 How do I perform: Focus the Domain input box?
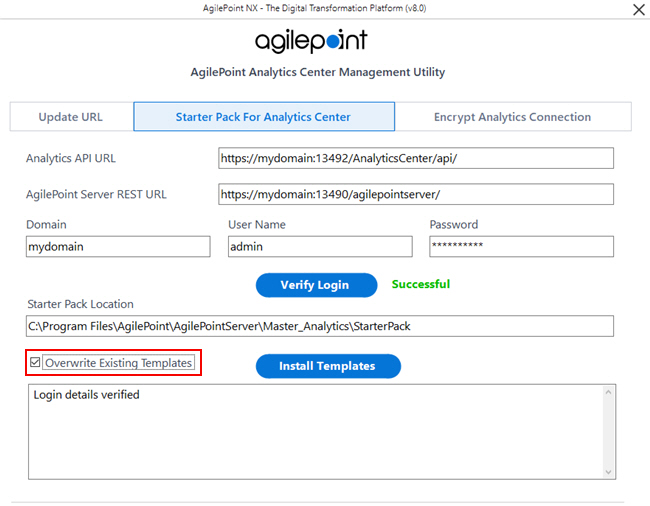click(118, 247)
